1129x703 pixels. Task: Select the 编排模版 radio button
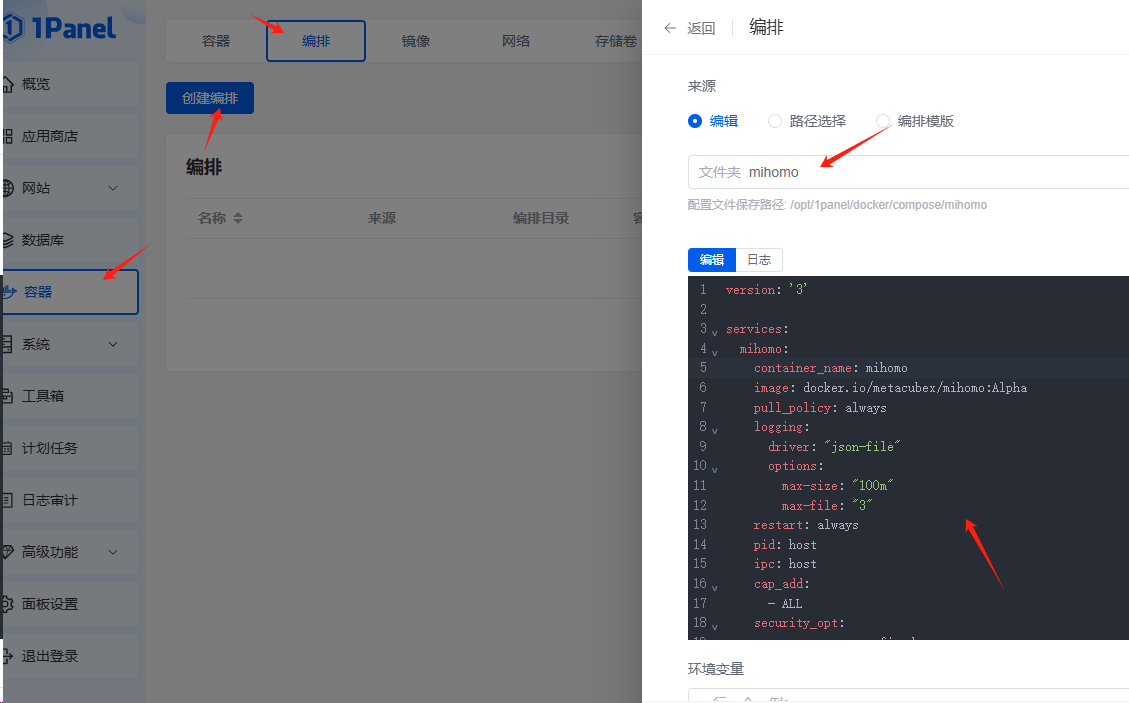[883, 121]
